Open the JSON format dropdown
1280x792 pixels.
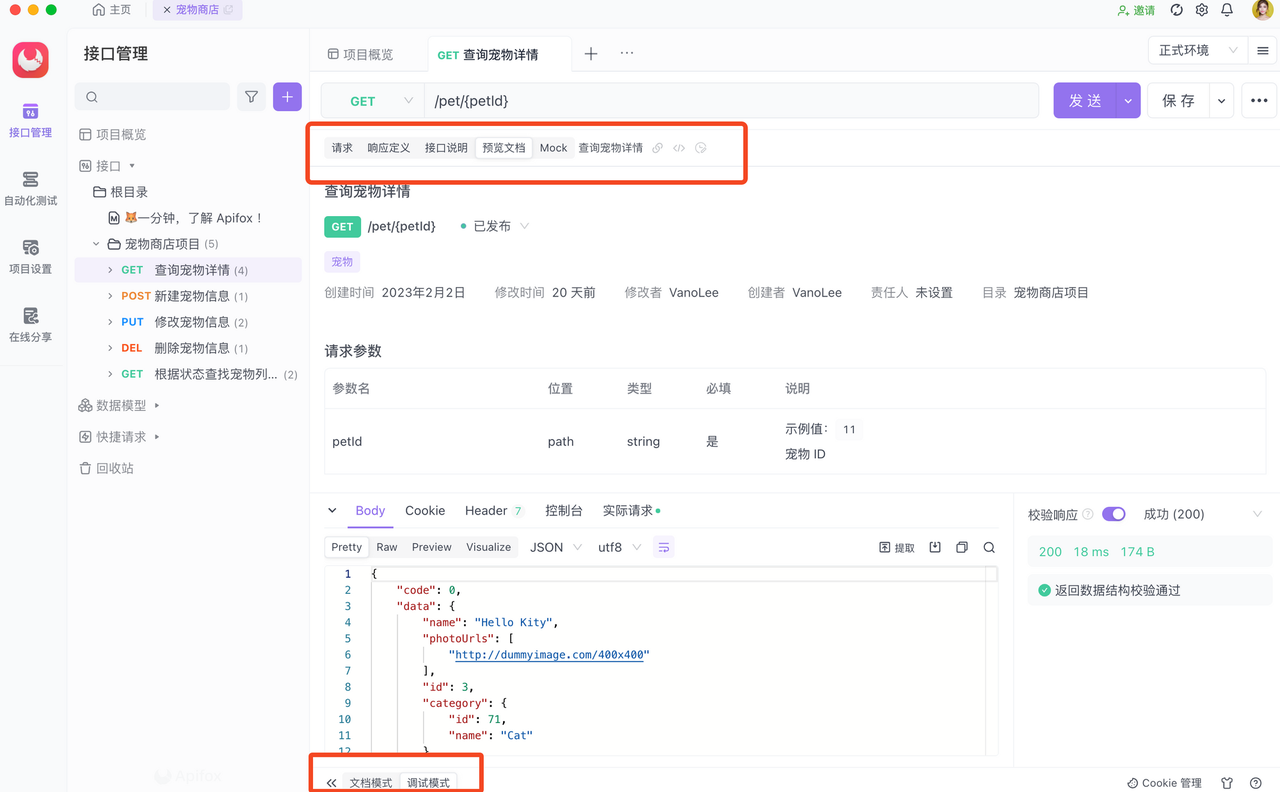556,547
